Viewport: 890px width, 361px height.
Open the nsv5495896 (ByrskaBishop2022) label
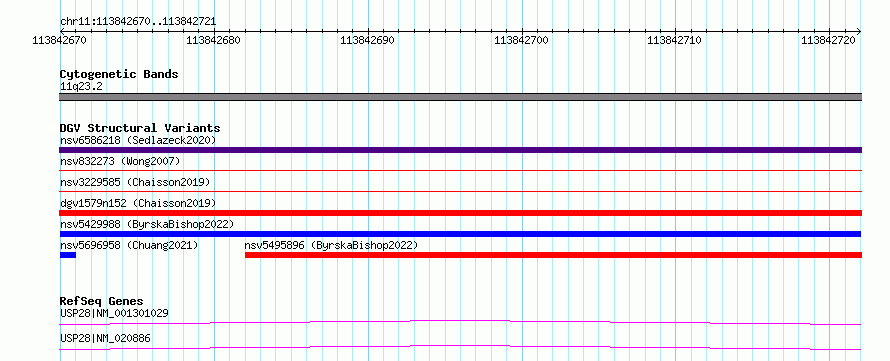[331, 245]
